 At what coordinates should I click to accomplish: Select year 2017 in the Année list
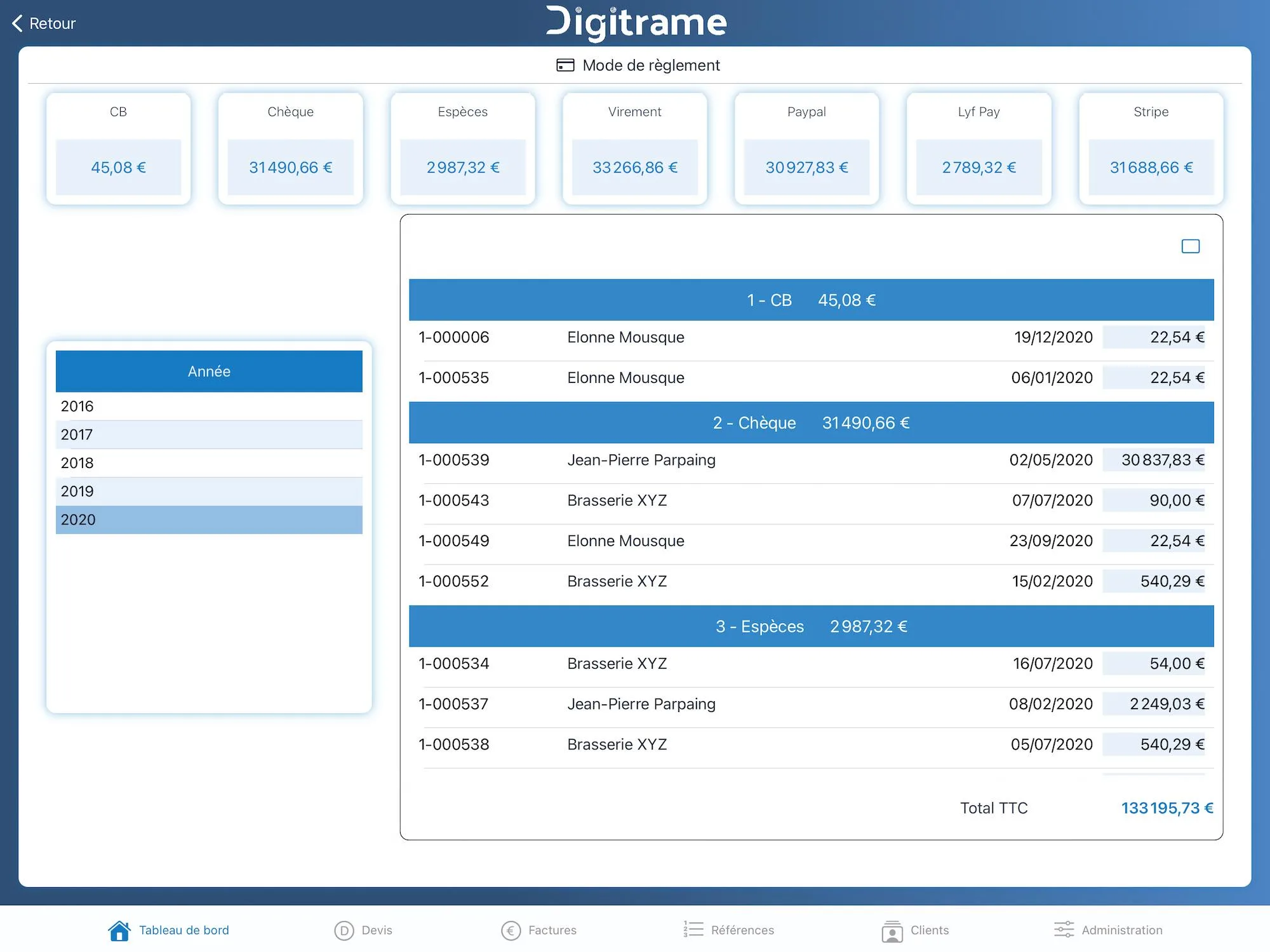[x=209, y=435]
